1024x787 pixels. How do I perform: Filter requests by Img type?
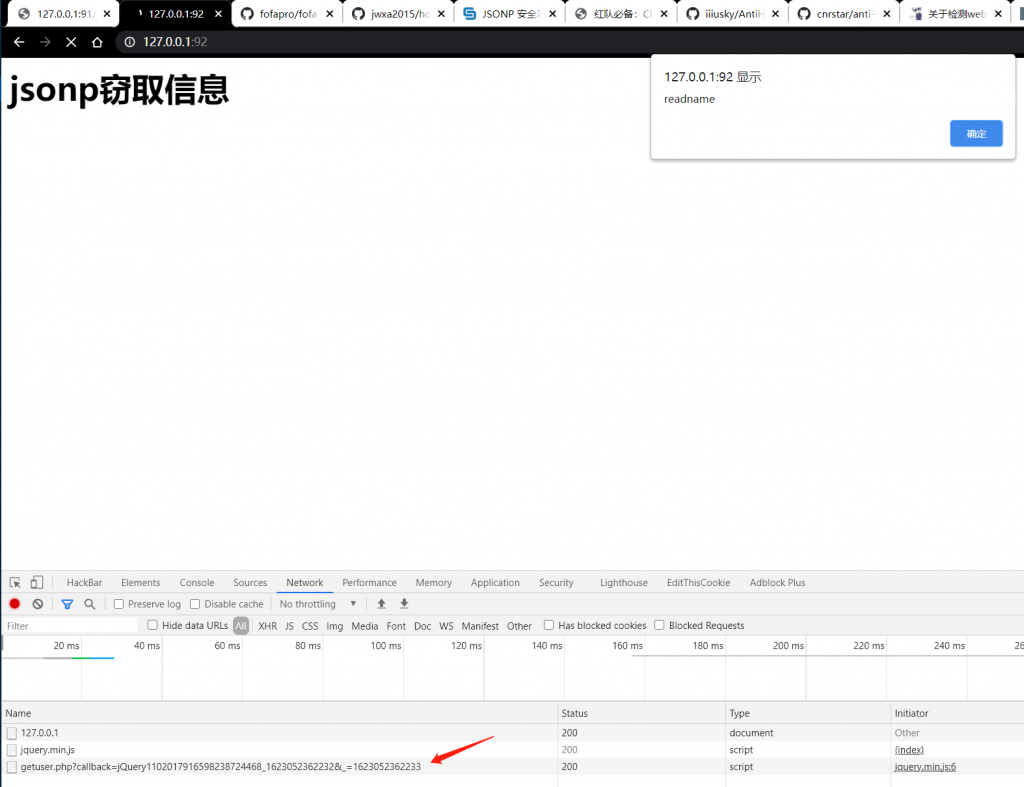tap(334, 626)
